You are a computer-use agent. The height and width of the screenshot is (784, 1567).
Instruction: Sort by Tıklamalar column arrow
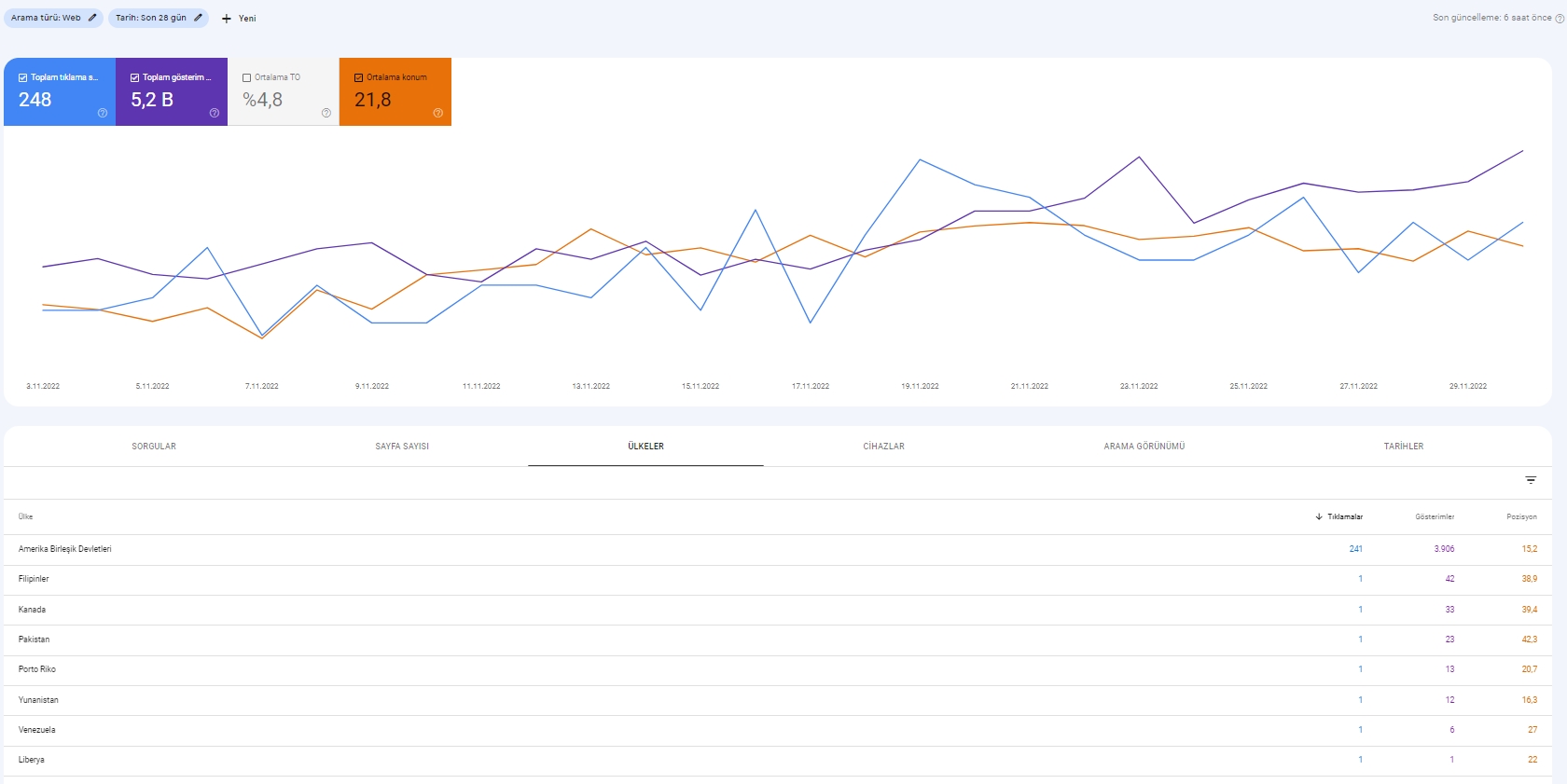click(1319, 516)
